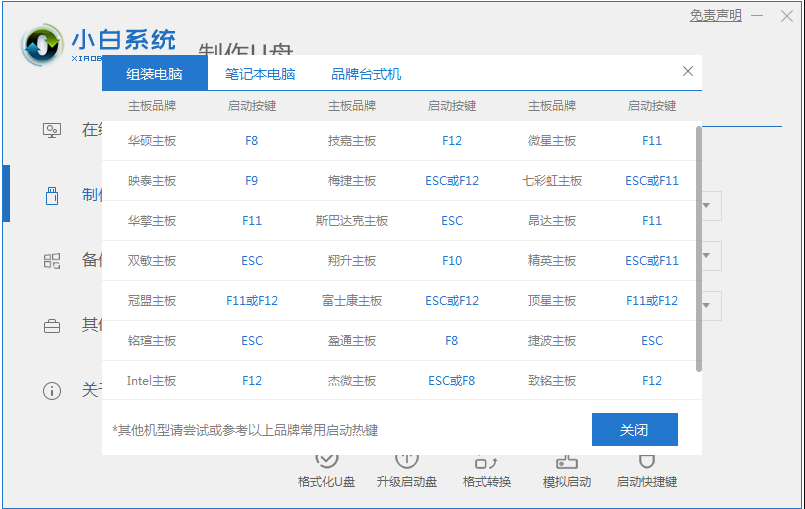Open the 免责声明 link
Screen dimensions: 805x509
coord(716,16)
